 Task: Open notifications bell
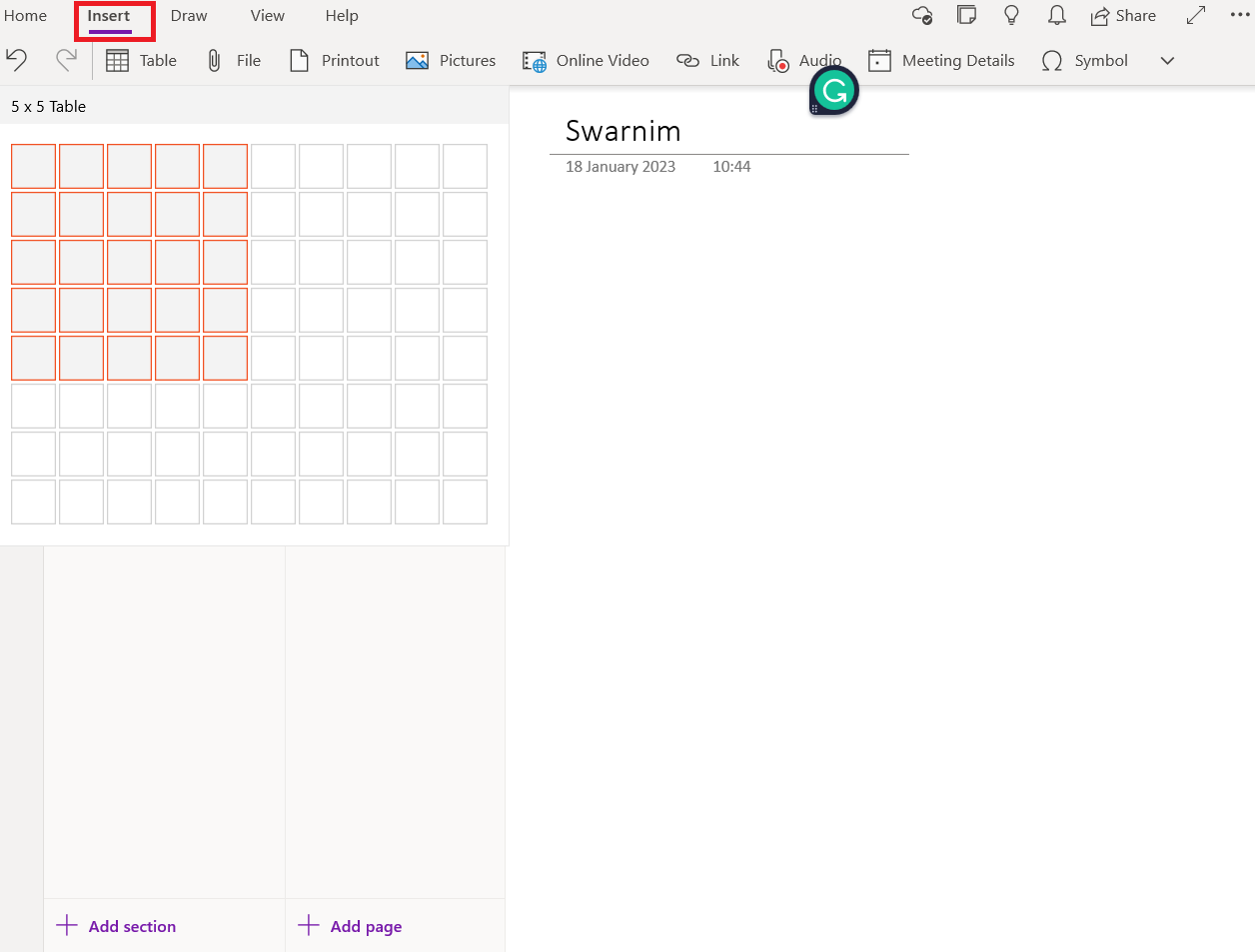[1056, 15]
